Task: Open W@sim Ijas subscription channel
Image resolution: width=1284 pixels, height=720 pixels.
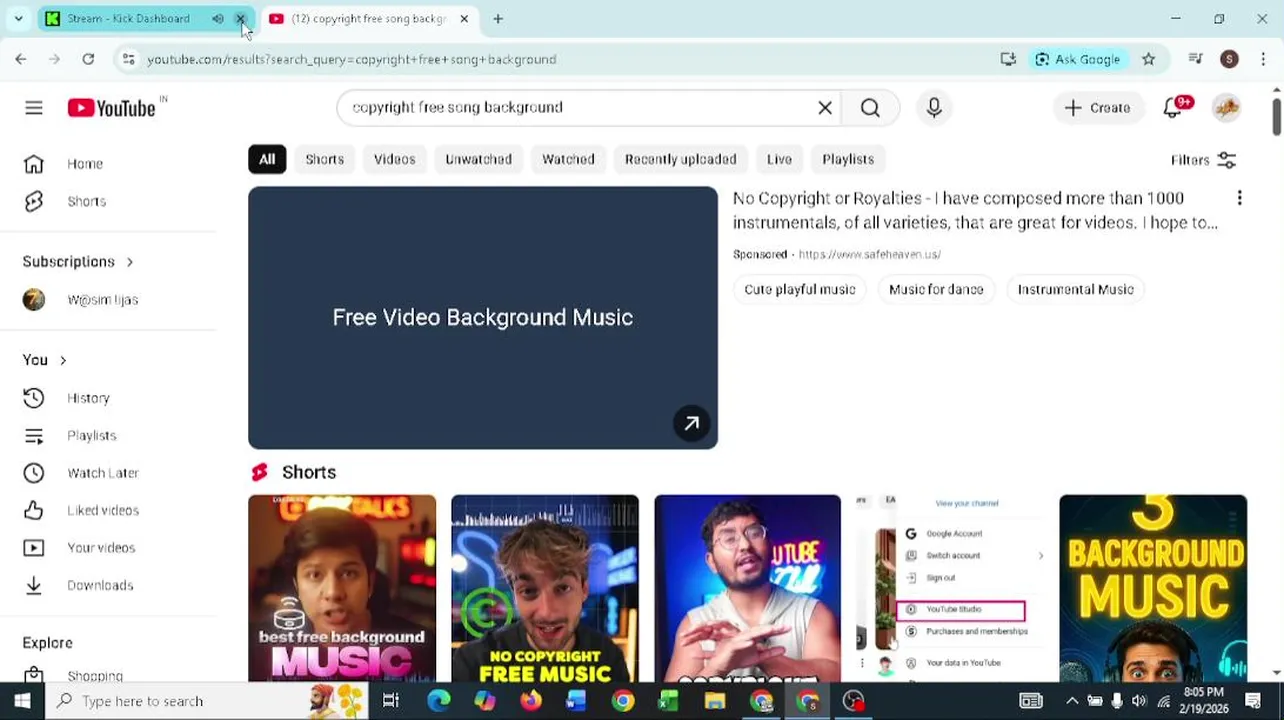Action: [108, 300]
